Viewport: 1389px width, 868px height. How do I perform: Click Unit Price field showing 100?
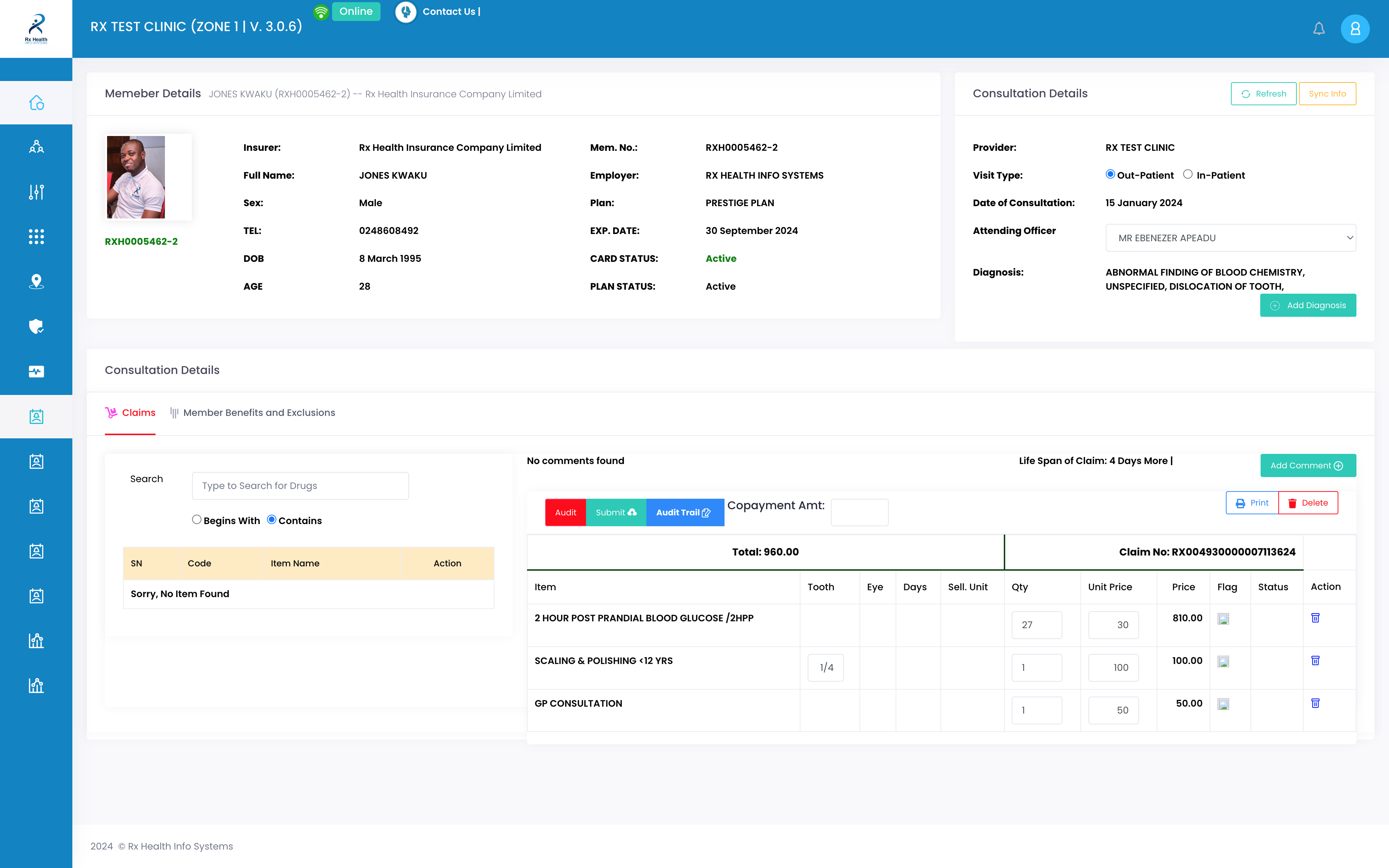tap(1113, 668)
